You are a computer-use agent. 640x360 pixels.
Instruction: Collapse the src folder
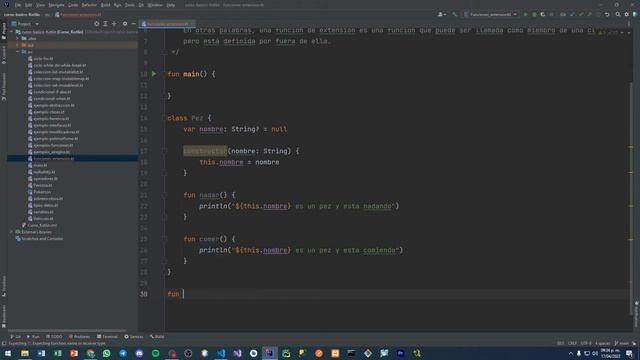(18, 52)
